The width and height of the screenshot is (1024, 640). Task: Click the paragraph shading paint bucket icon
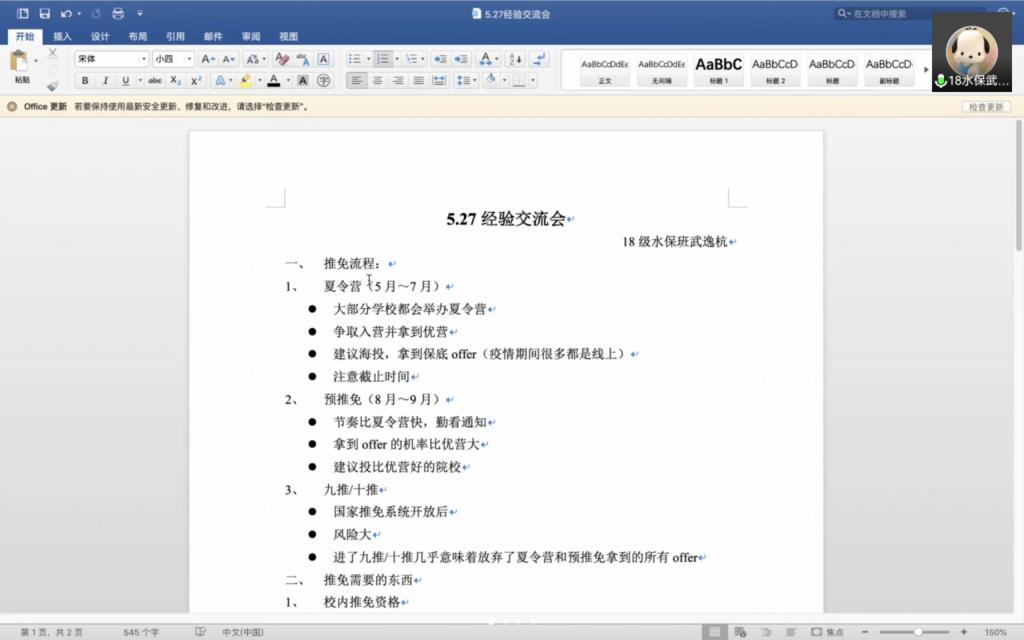491,80
